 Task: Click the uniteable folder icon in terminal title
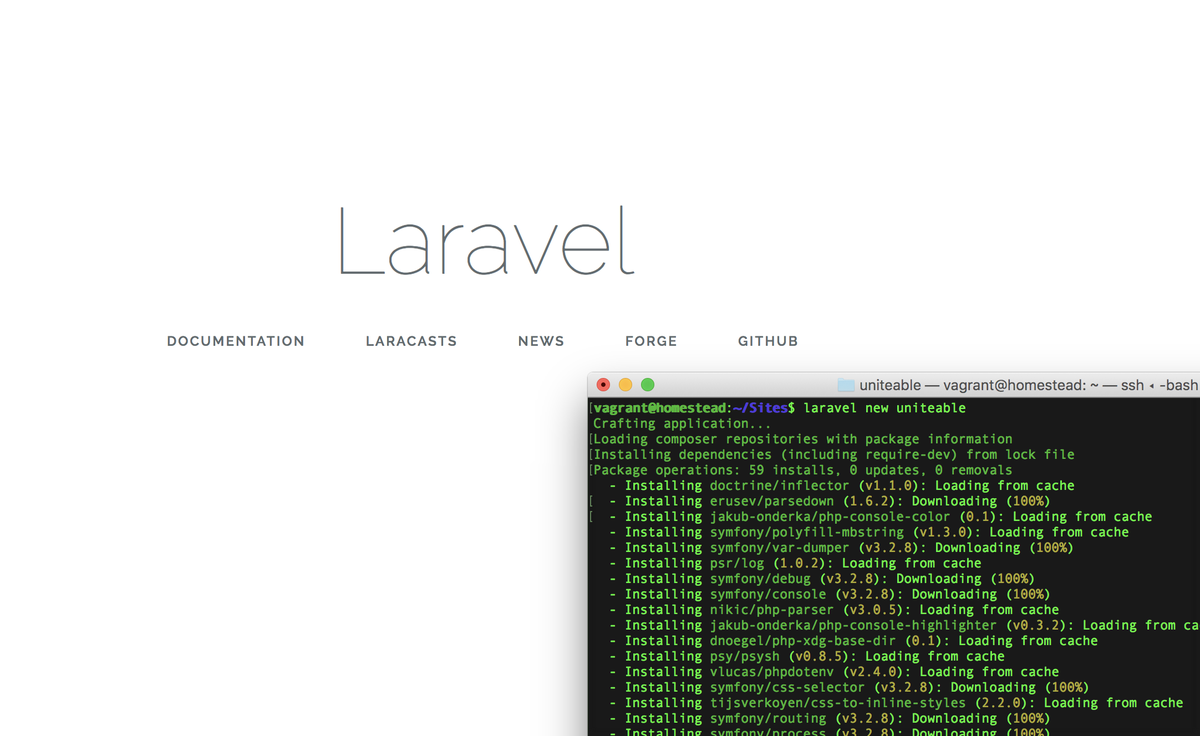coord(846,385)
